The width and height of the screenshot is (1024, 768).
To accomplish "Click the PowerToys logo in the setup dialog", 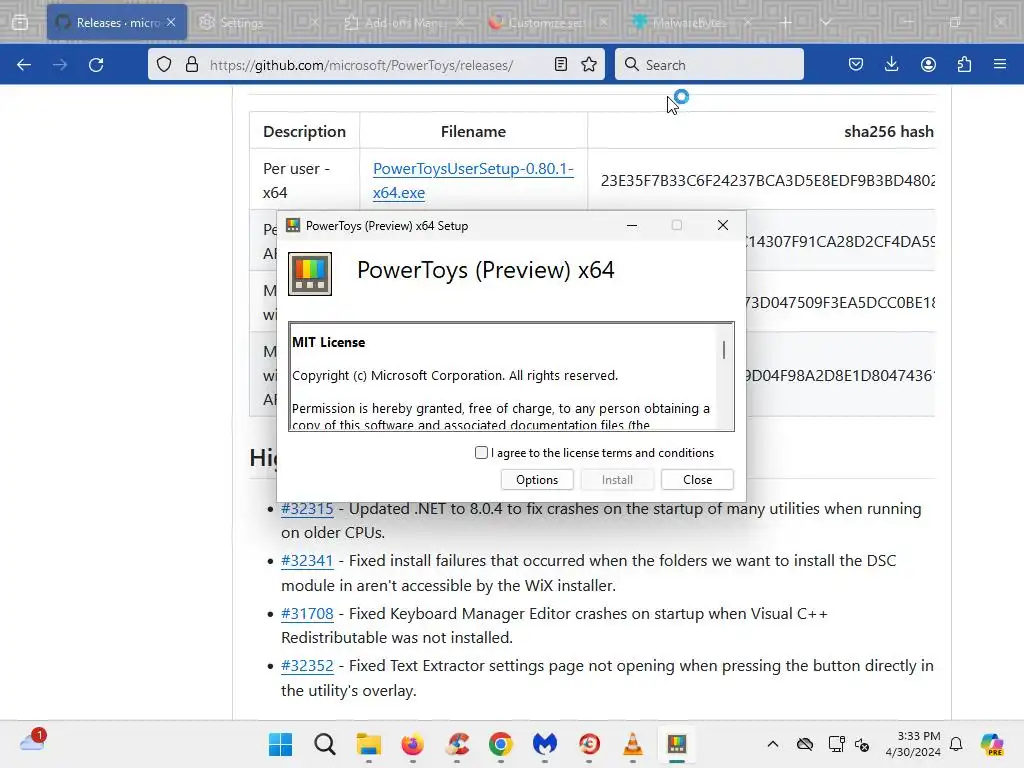I will click(310, 274).
